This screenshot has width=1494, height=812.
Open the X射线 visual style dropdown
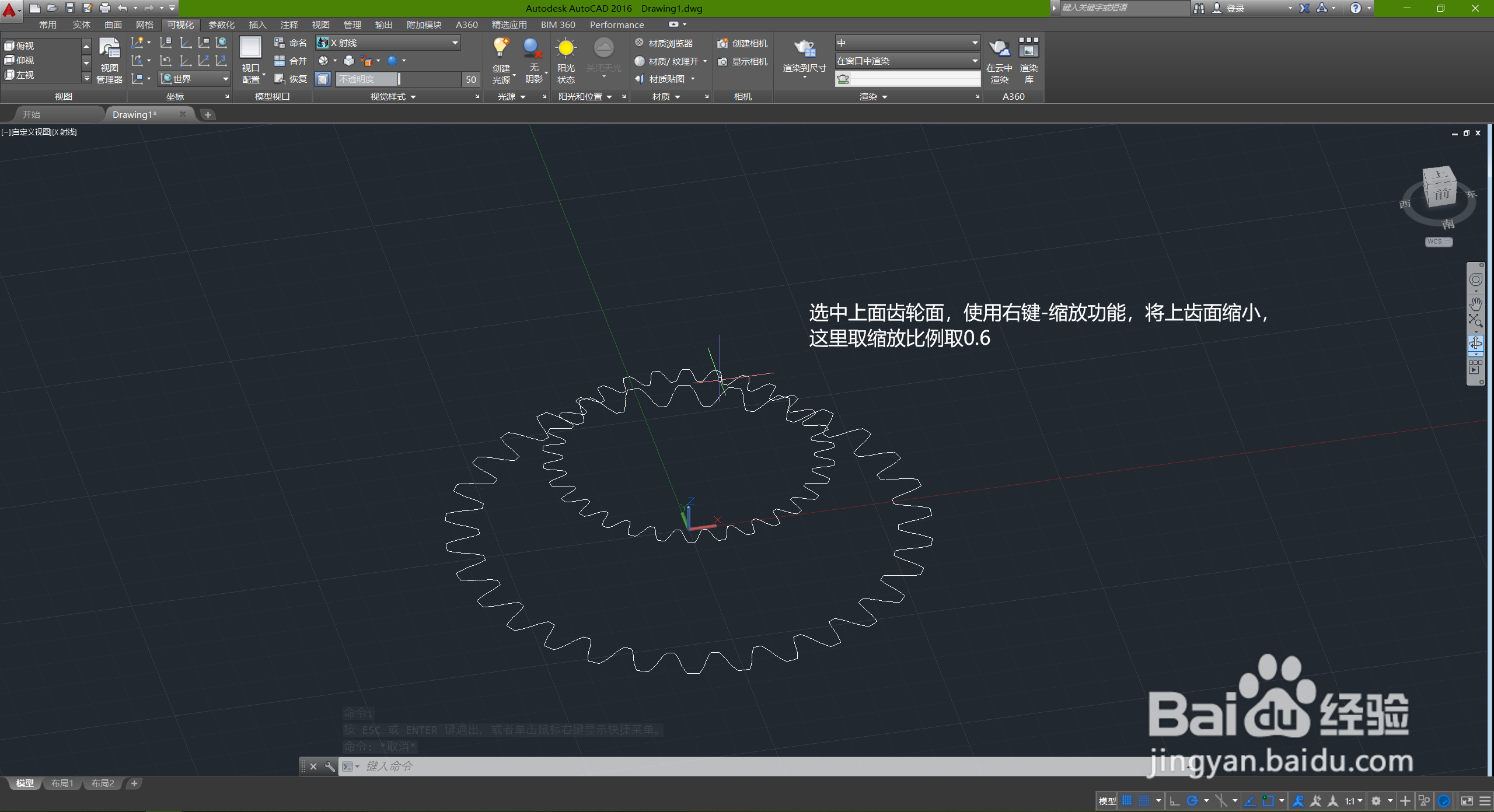[x=455, y=43]
